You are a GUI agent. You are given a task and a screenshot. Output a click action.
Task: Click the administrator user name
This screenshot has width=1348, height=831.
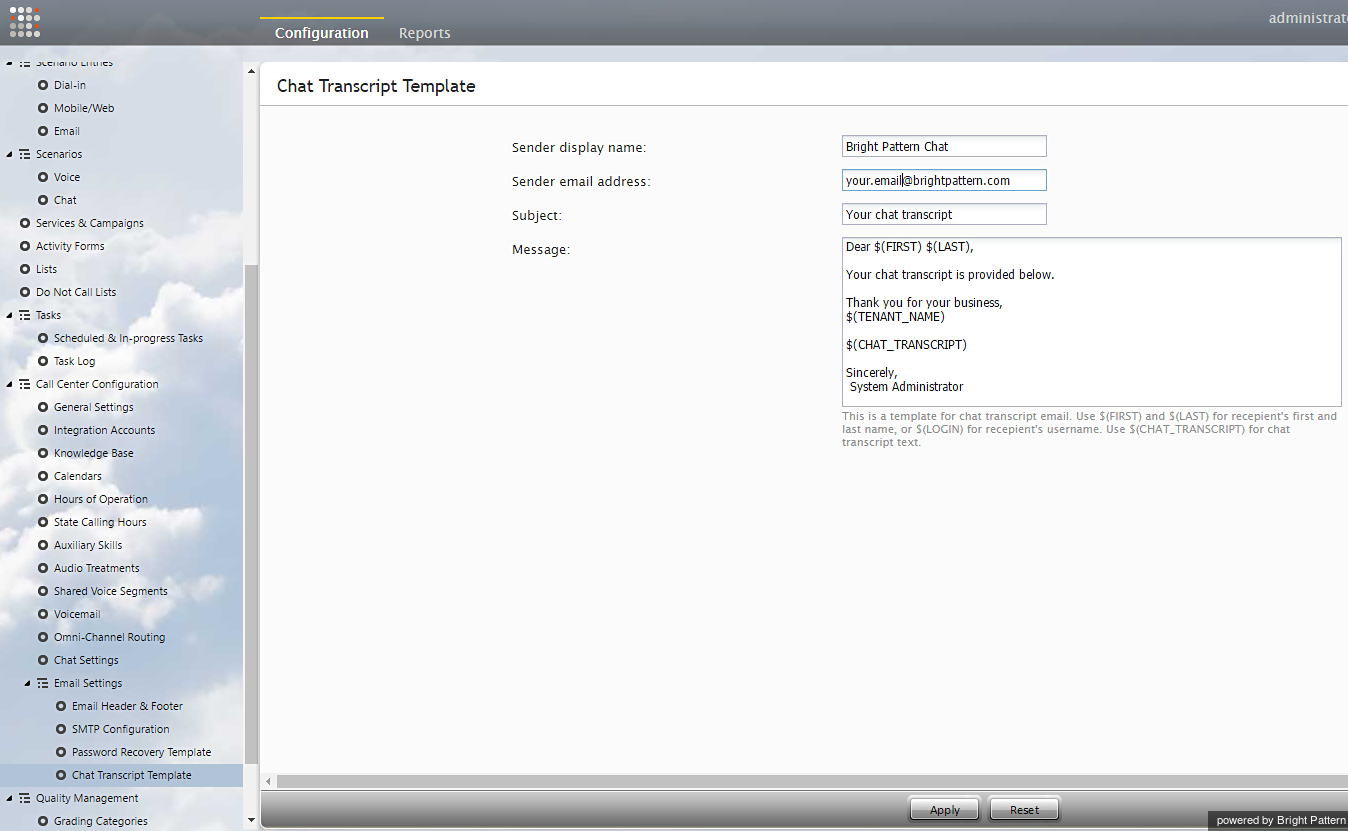click(1308, 18)
